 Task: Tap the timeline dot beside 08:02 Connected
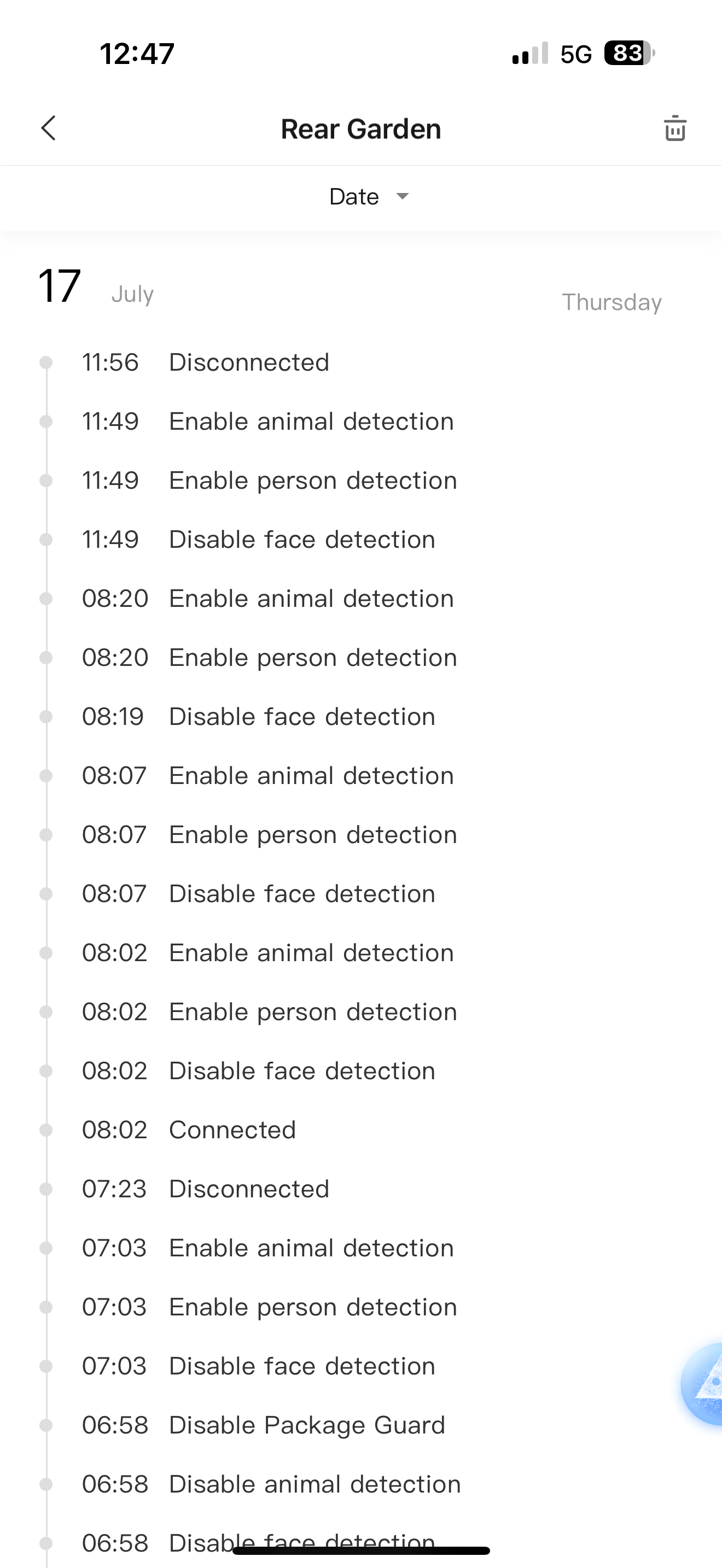coord(45,1130)
